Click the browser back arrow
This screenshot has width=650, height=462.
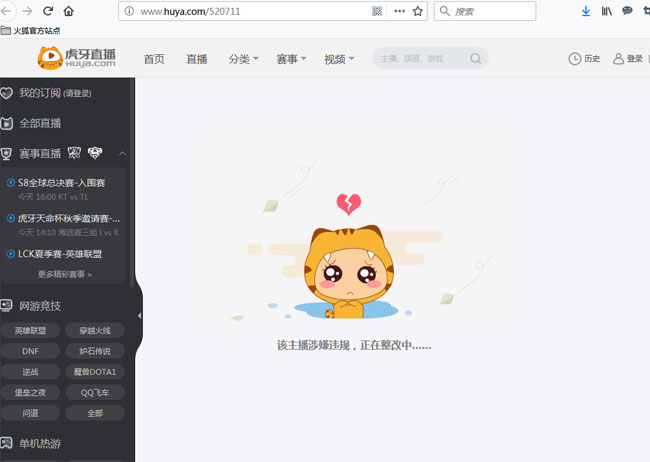pos(6,11)
